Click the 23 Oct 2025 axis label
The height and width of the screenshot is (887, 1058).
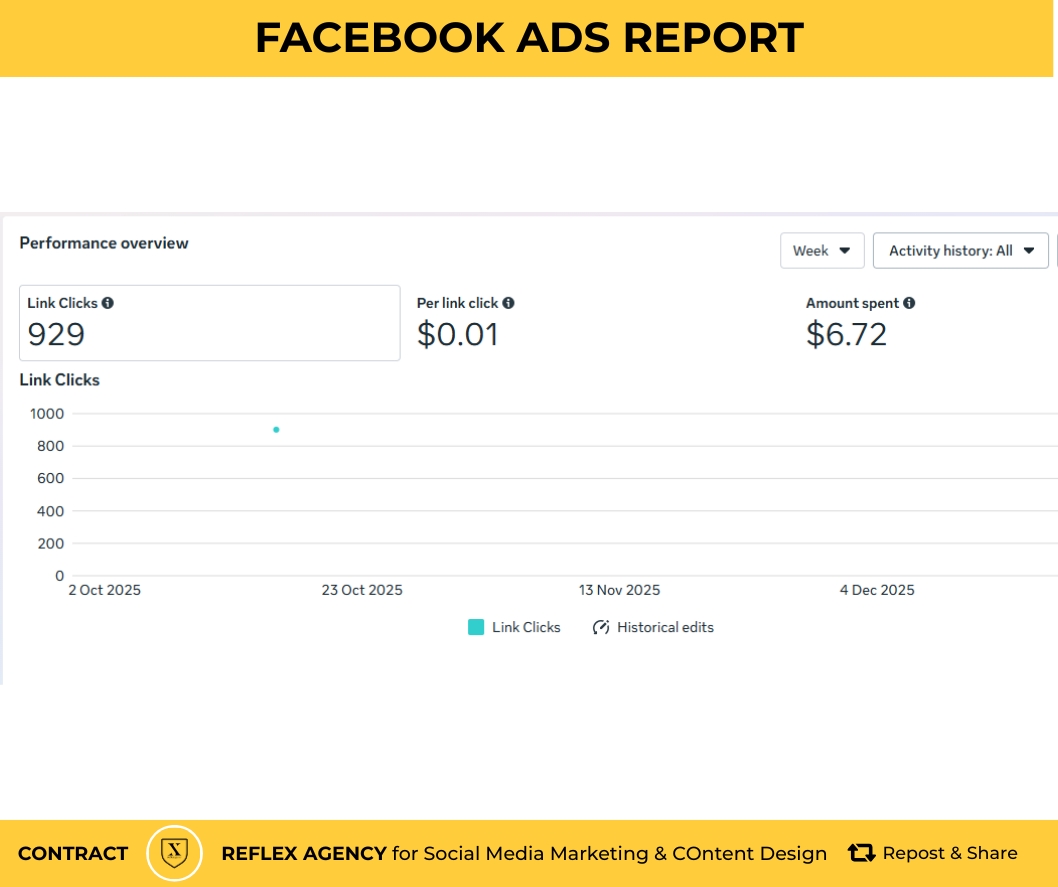(x=362, y=590)
